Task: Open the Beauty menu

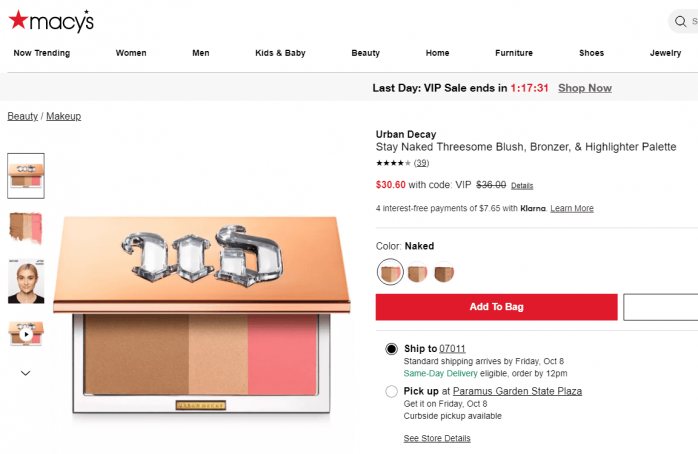Action: (x=365, y=53)
